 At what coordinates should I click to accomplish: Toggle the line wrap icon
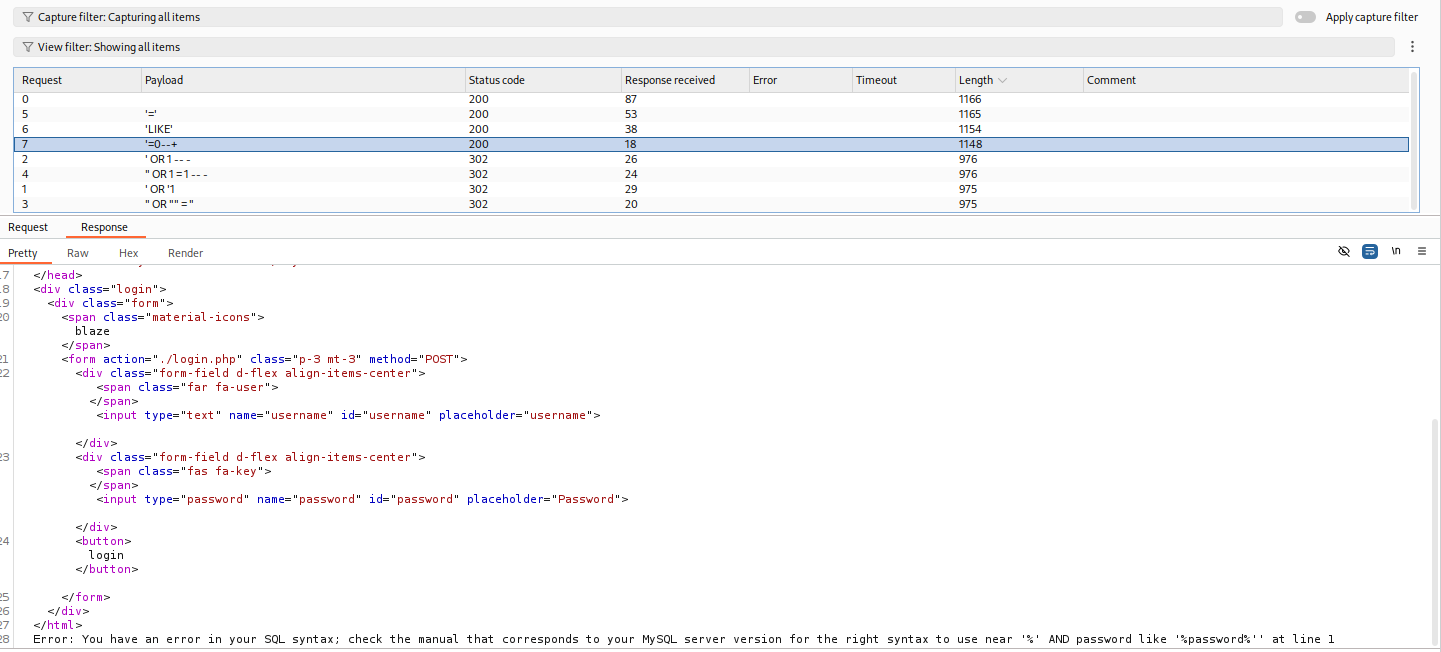[x=1370, y=251]
